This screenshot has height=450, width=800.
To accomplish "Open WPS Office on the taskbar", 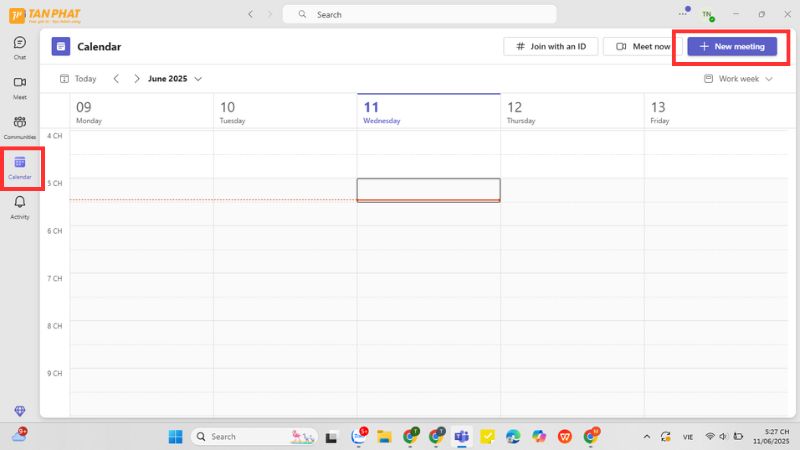I will 565,436.
